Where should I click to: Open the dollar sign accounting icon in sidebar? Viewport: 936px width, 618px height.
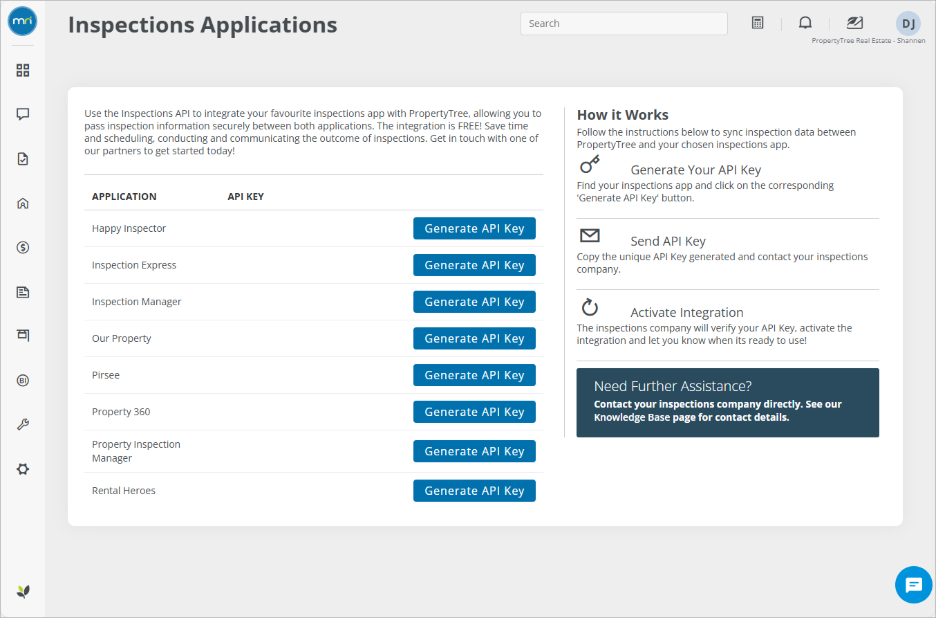23,247
